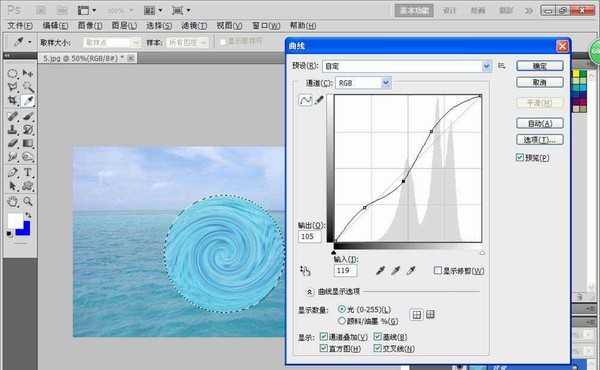Toggle the 直方图(H) checkbox

(x=324, y=348)
